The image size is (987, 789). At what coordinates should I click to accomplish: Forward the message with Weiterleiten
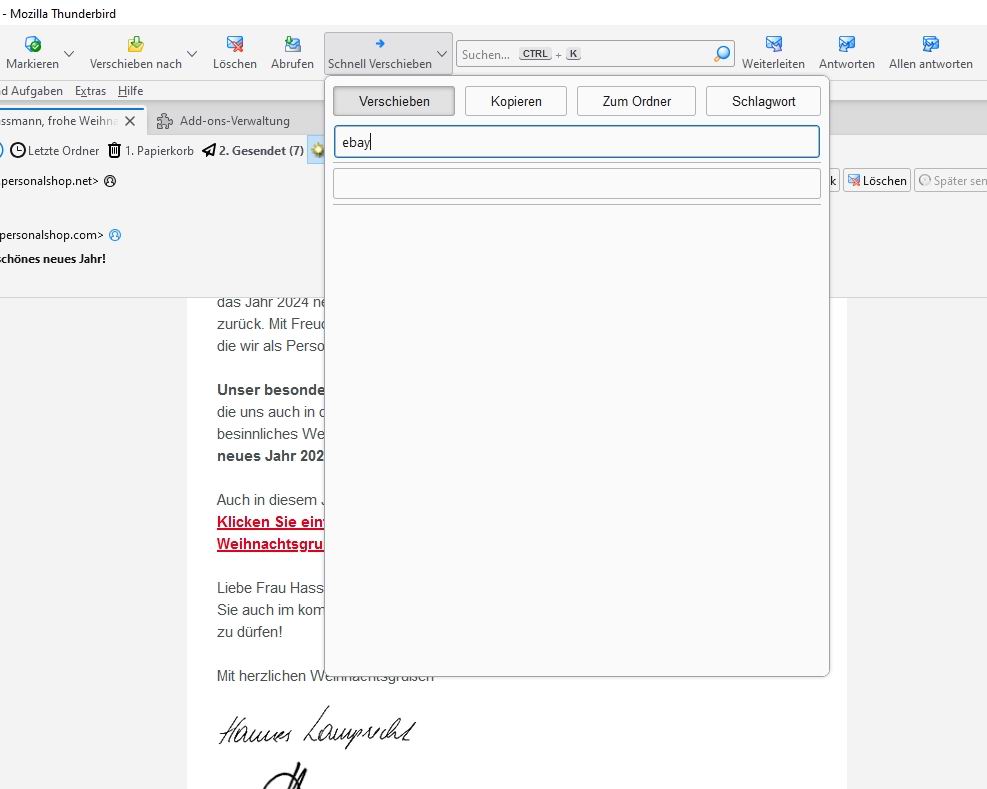(774, 44)
